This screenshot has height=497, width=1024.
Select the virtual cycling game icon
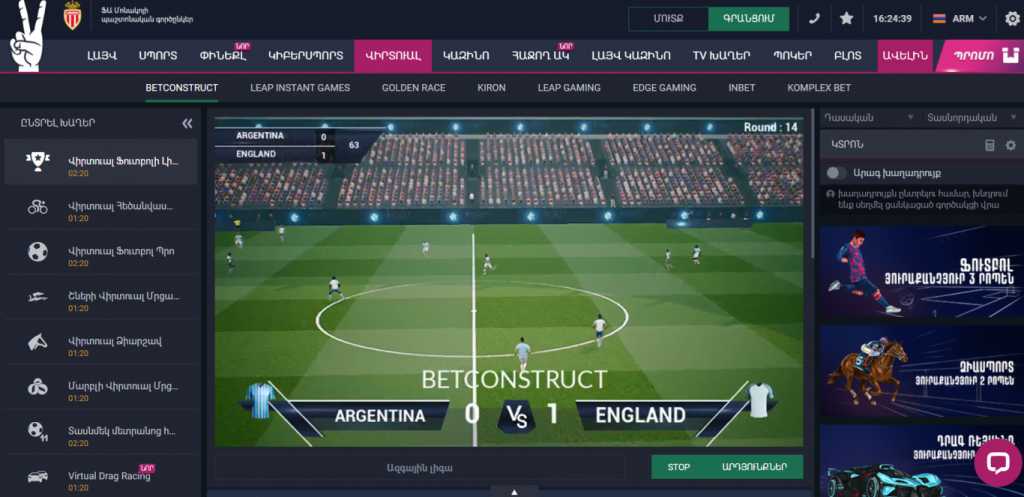pos(37,208)
